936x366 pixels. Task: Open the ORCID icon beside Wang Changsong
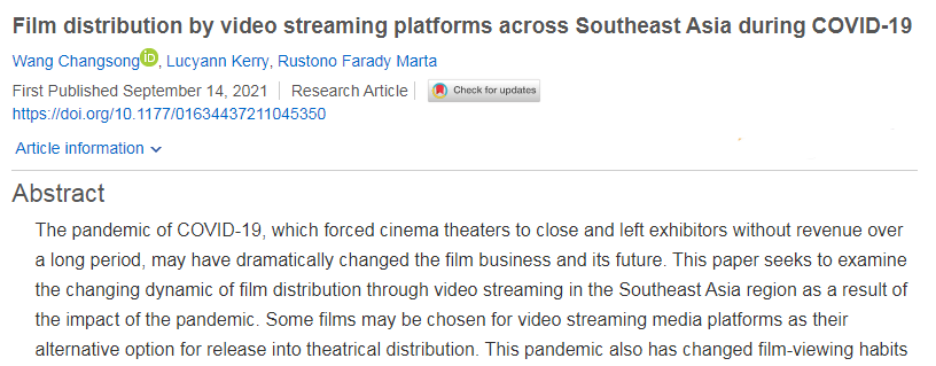click(149, 59)
